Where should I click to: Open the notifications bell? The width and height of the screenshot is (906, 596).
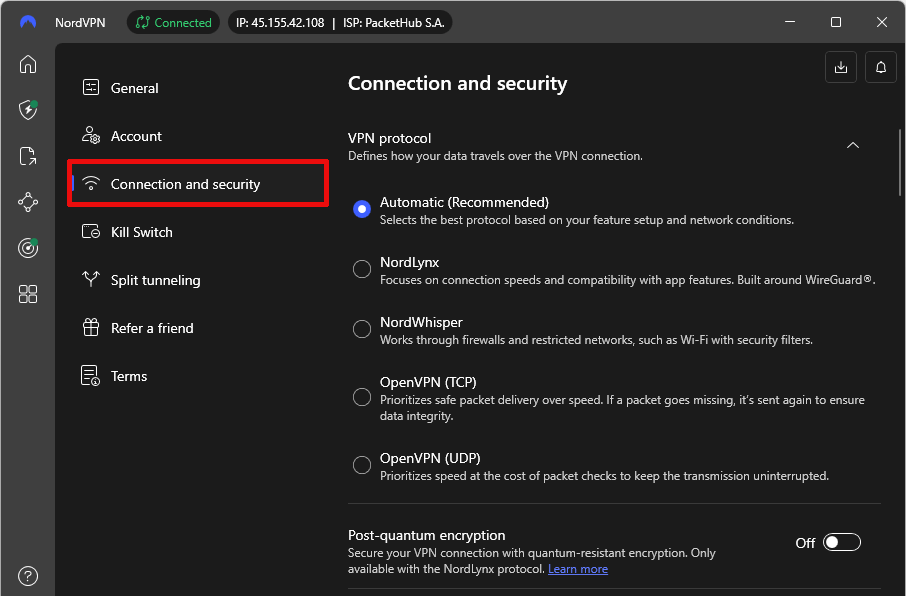point(880,67)
